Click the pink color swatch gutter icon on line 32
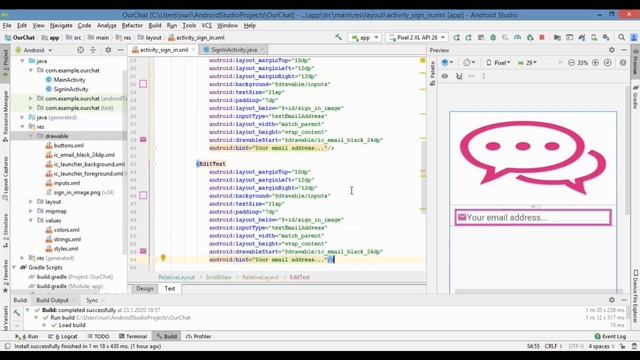 click(143, 84)
